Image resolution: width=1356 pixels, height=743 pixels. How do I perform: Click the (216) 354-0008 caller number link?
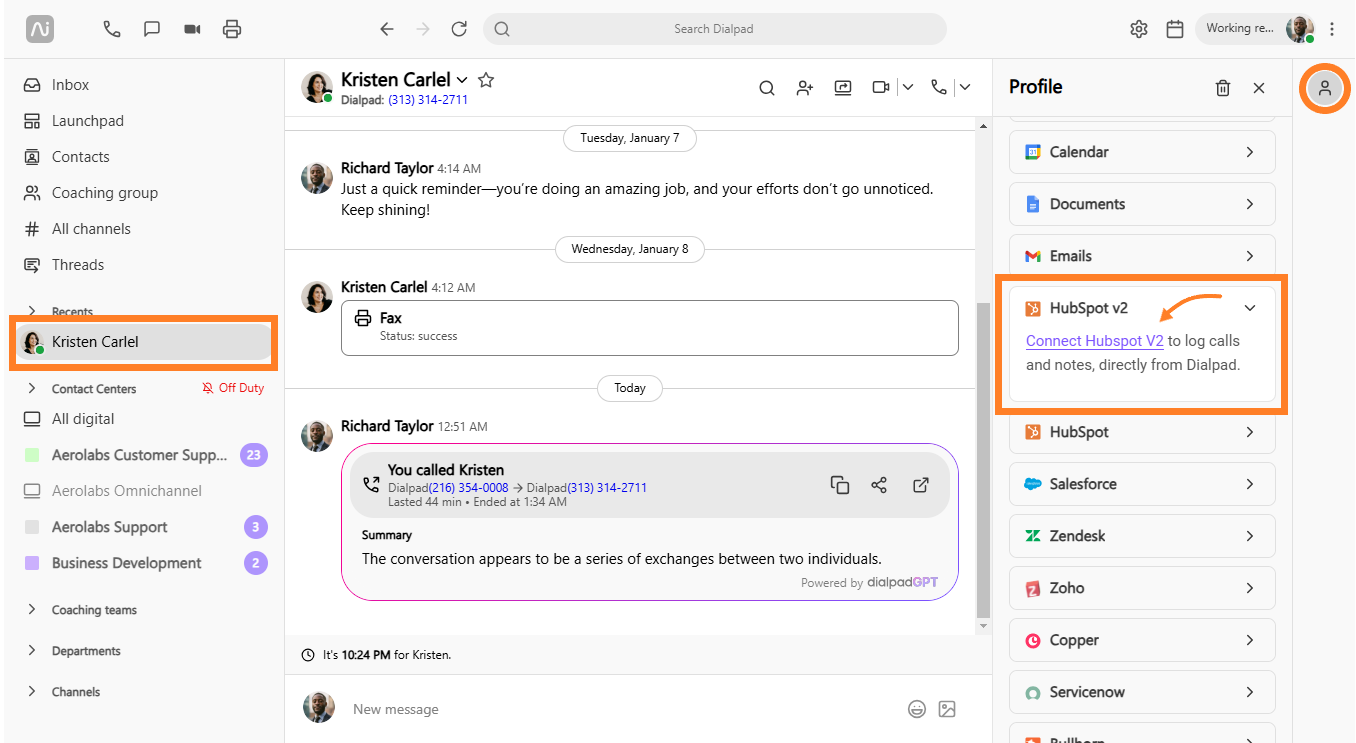(469, 488)
